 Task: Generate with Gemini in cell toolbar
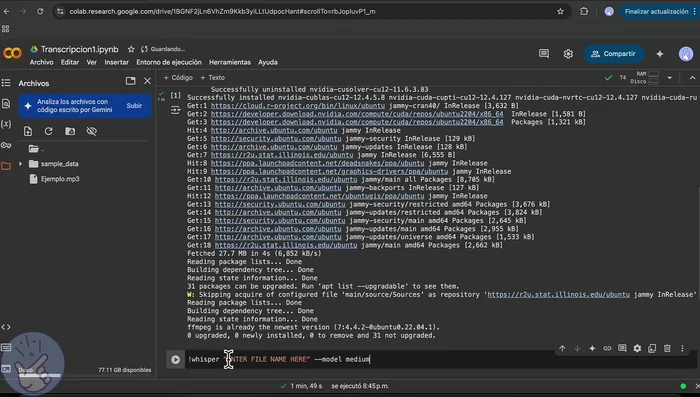click(x=592, y=348)
